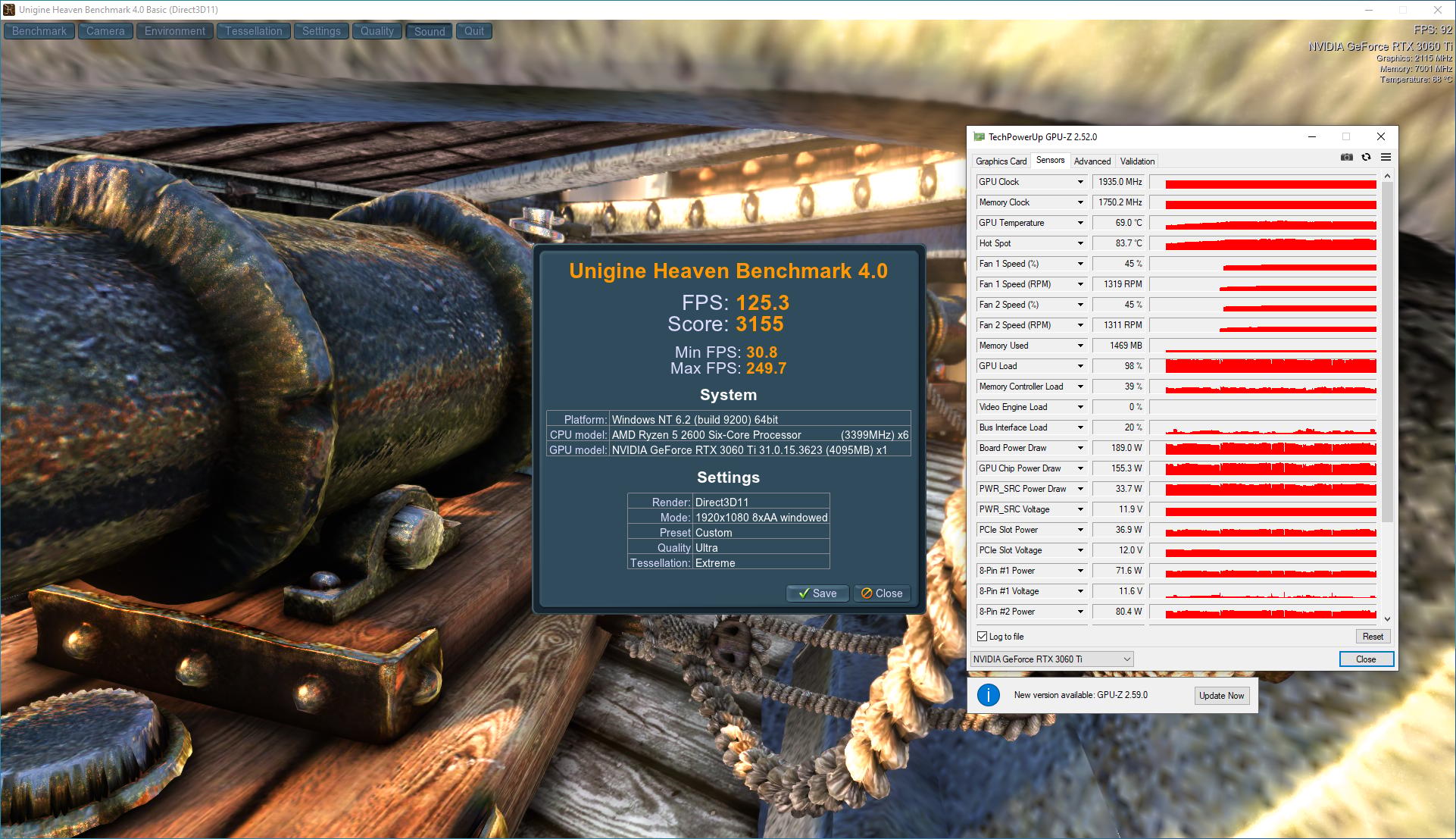Click the GPU Temperature history graph
The image size is (1456, 839).
(x=1263, y=223)
